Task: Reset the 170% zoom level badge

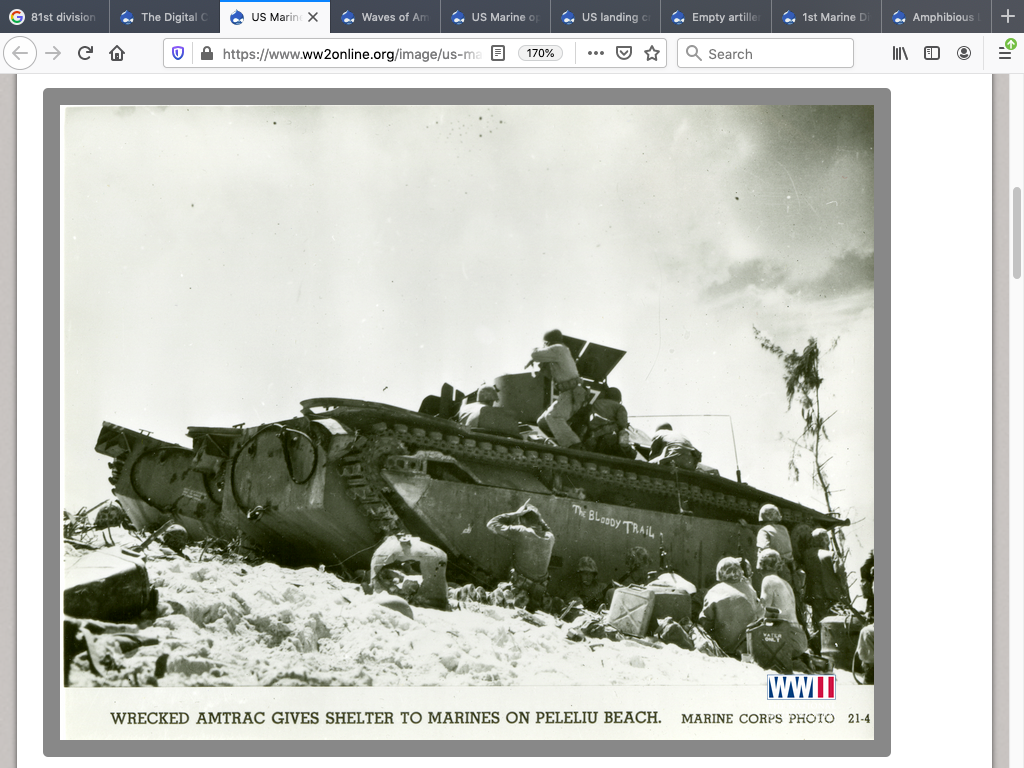Action: coord(540,53)
